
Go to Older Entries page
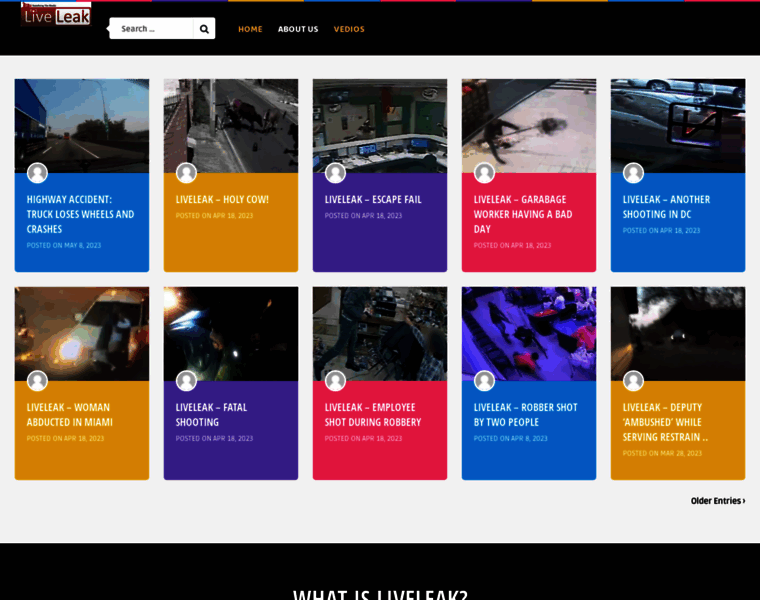pyautogui.click(x=718, y=501)
